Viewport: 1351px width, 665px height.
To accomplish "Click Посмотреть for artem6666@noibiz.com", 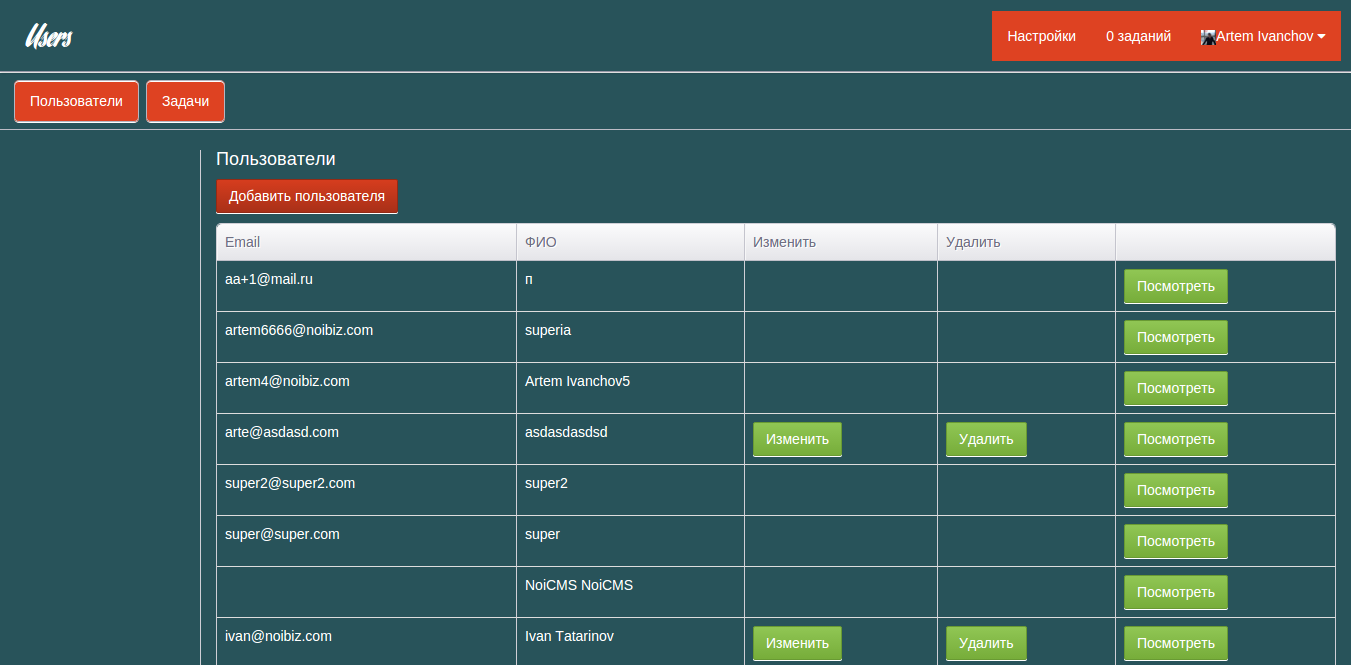I will 1176,337.
